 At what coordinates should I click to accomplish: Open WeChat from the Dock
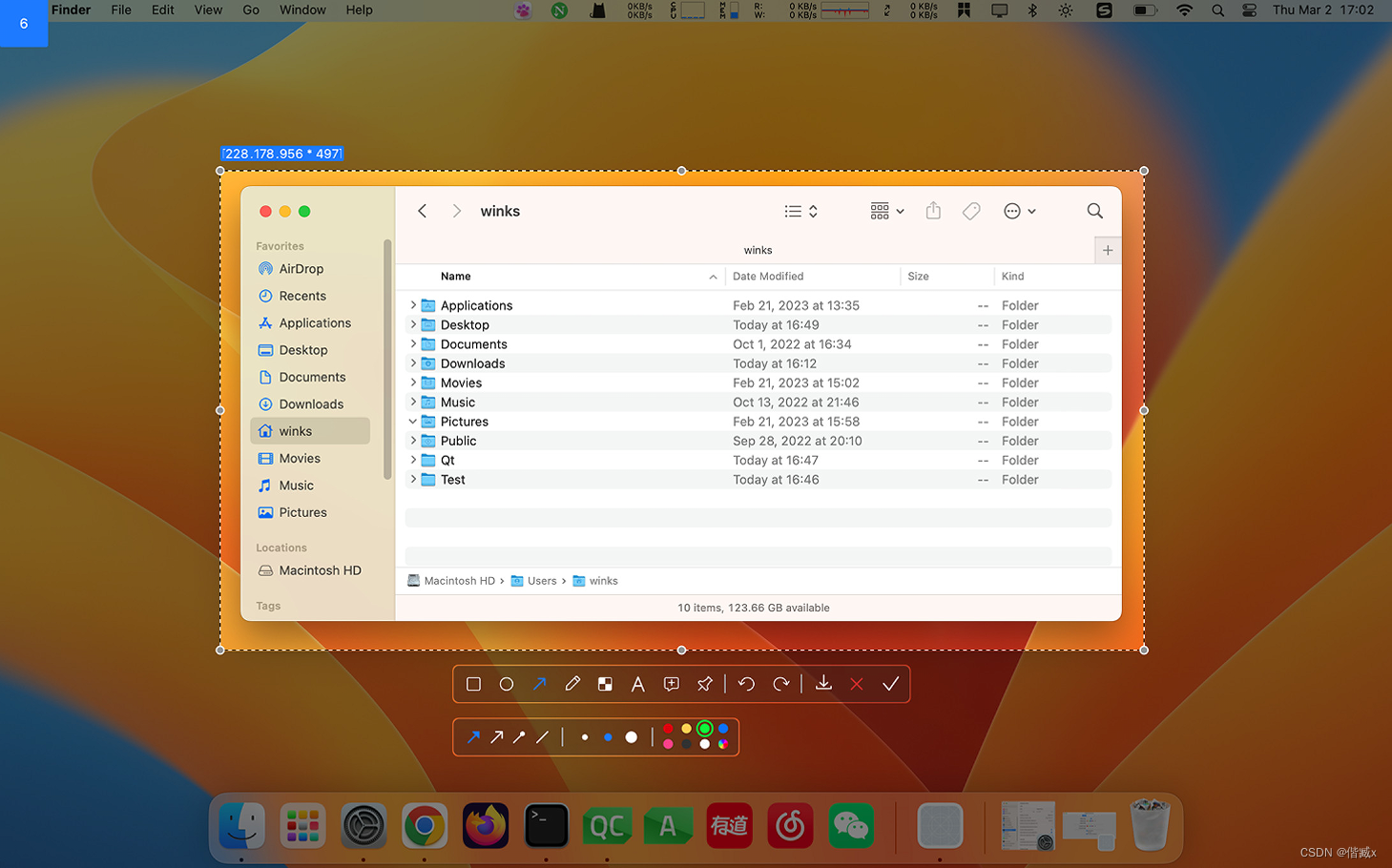(851, 826)
